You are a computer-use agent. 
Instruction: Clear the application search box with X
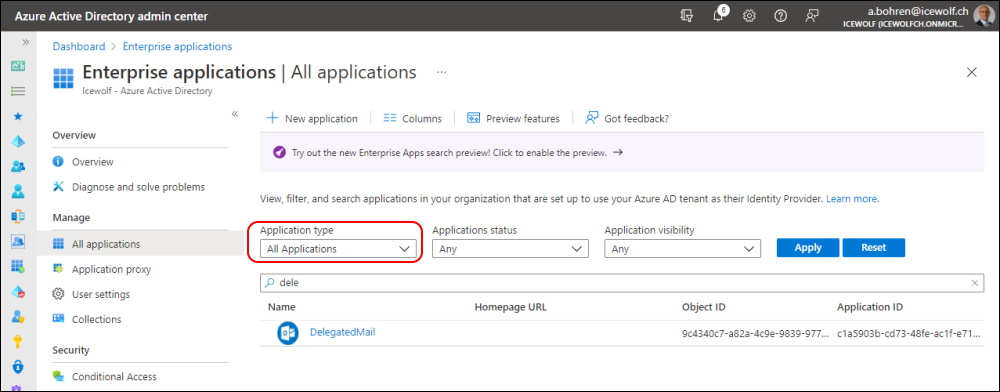click(x=974, y=283)
